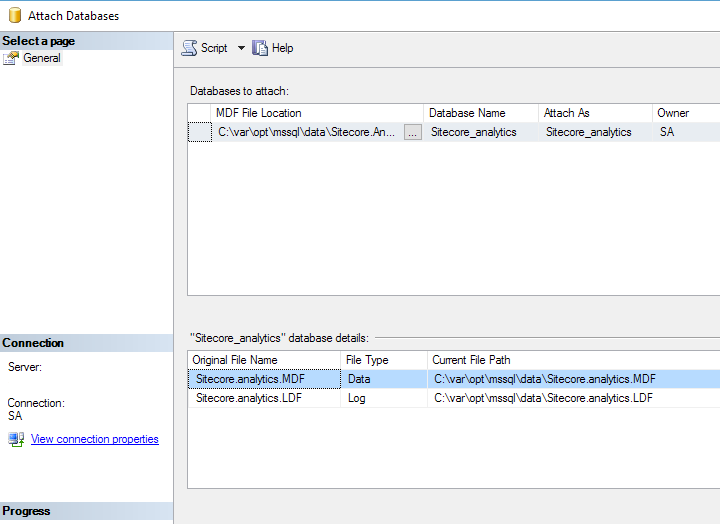The width and height of the screenshot is (720, 524).
Task: Click the MDF File Location column header
Action: 317,113
